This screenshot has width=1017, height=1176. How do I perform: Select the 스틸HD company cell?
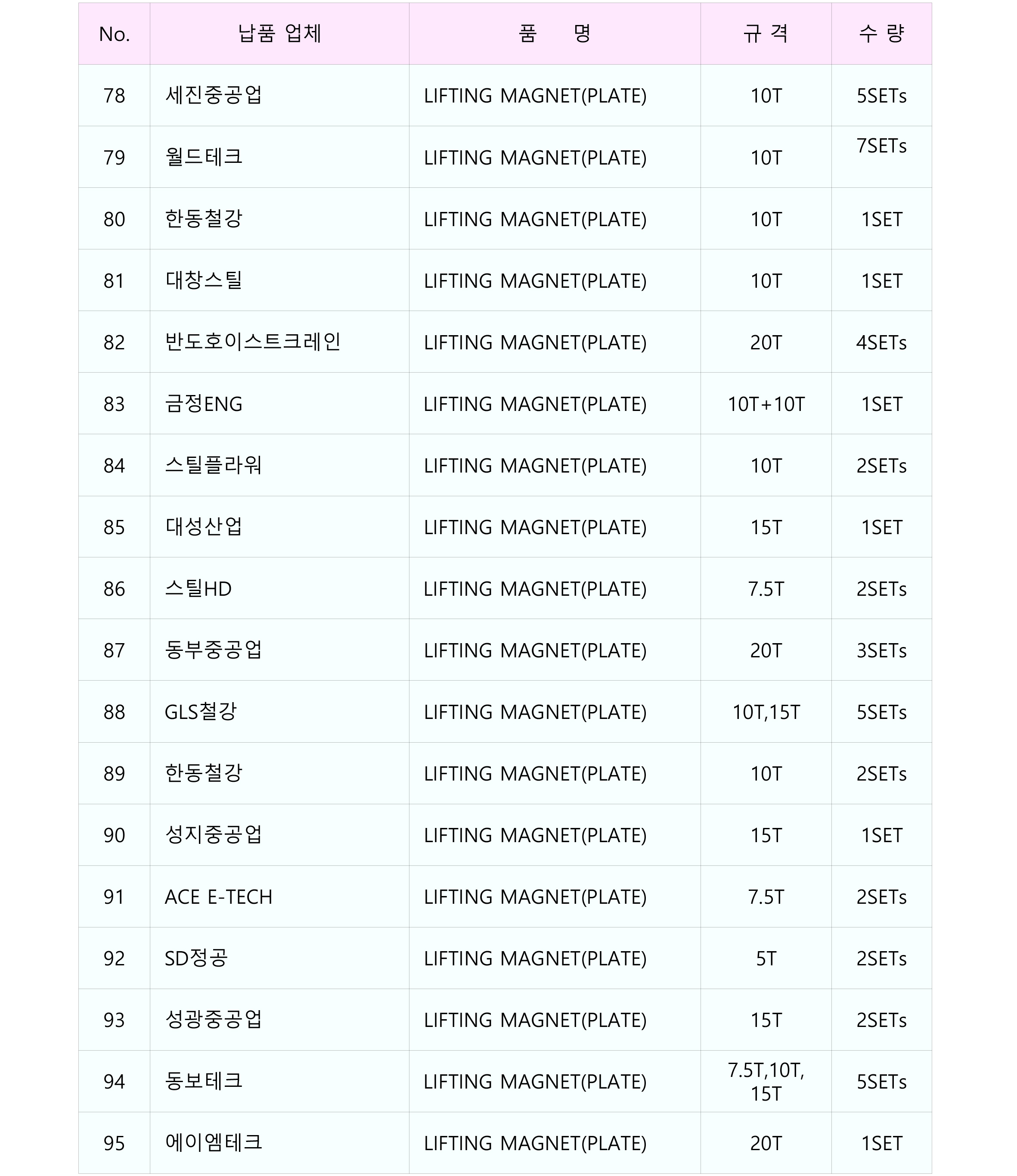click(x=198, y=589)
